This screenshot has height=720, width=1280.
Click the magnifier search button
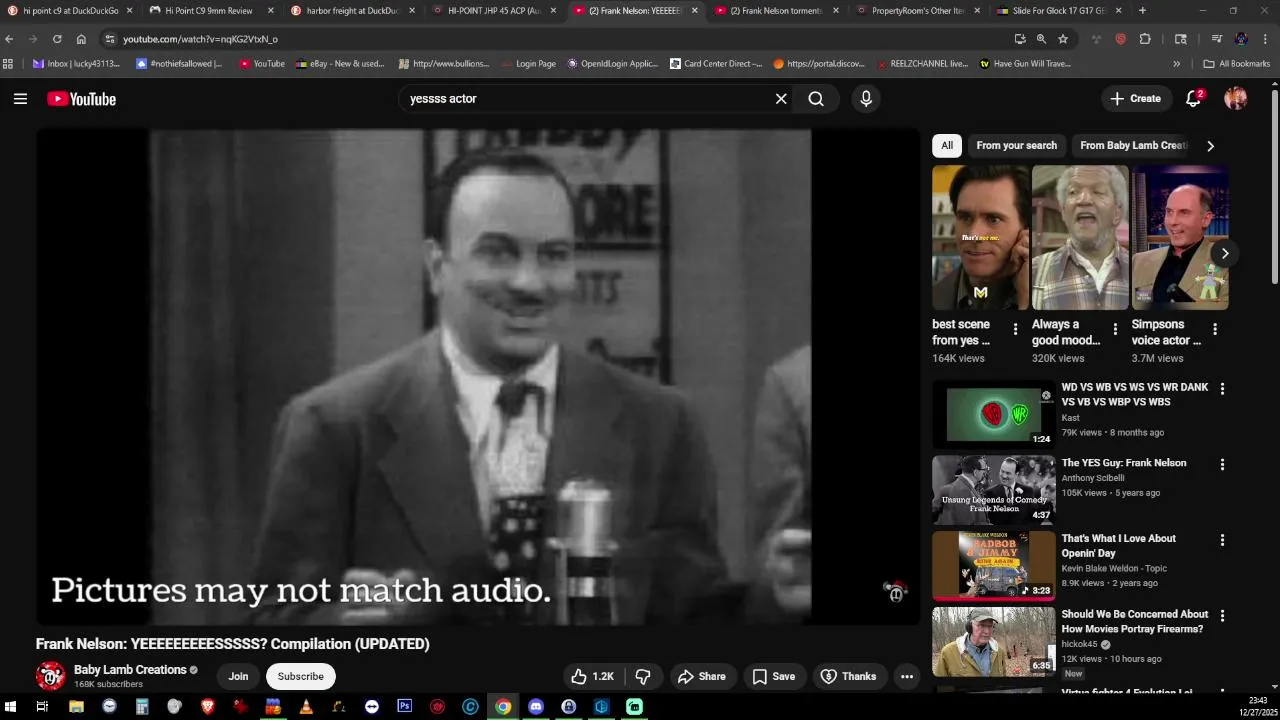(x=816, y=99)
